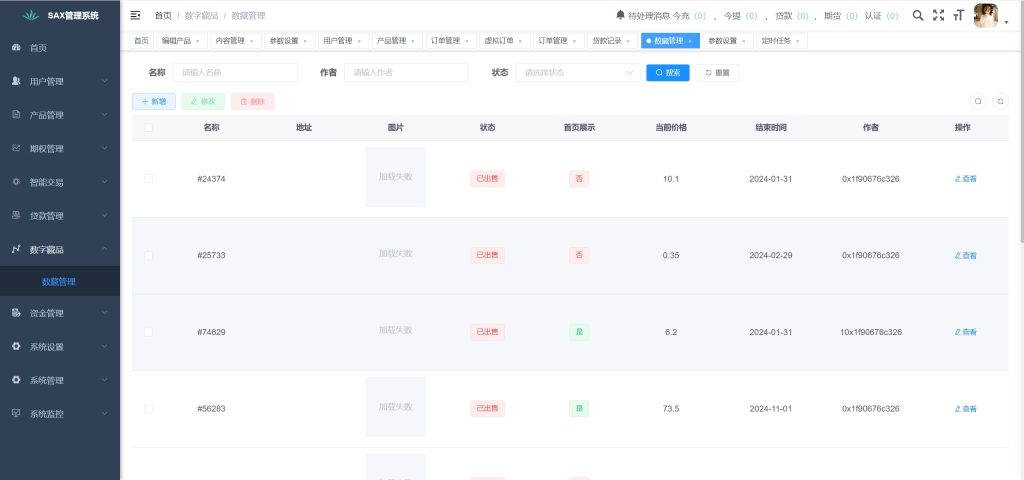1024x480 pixels.
Task: Open 查看 link for row #24374
Action: click(965, 178)
